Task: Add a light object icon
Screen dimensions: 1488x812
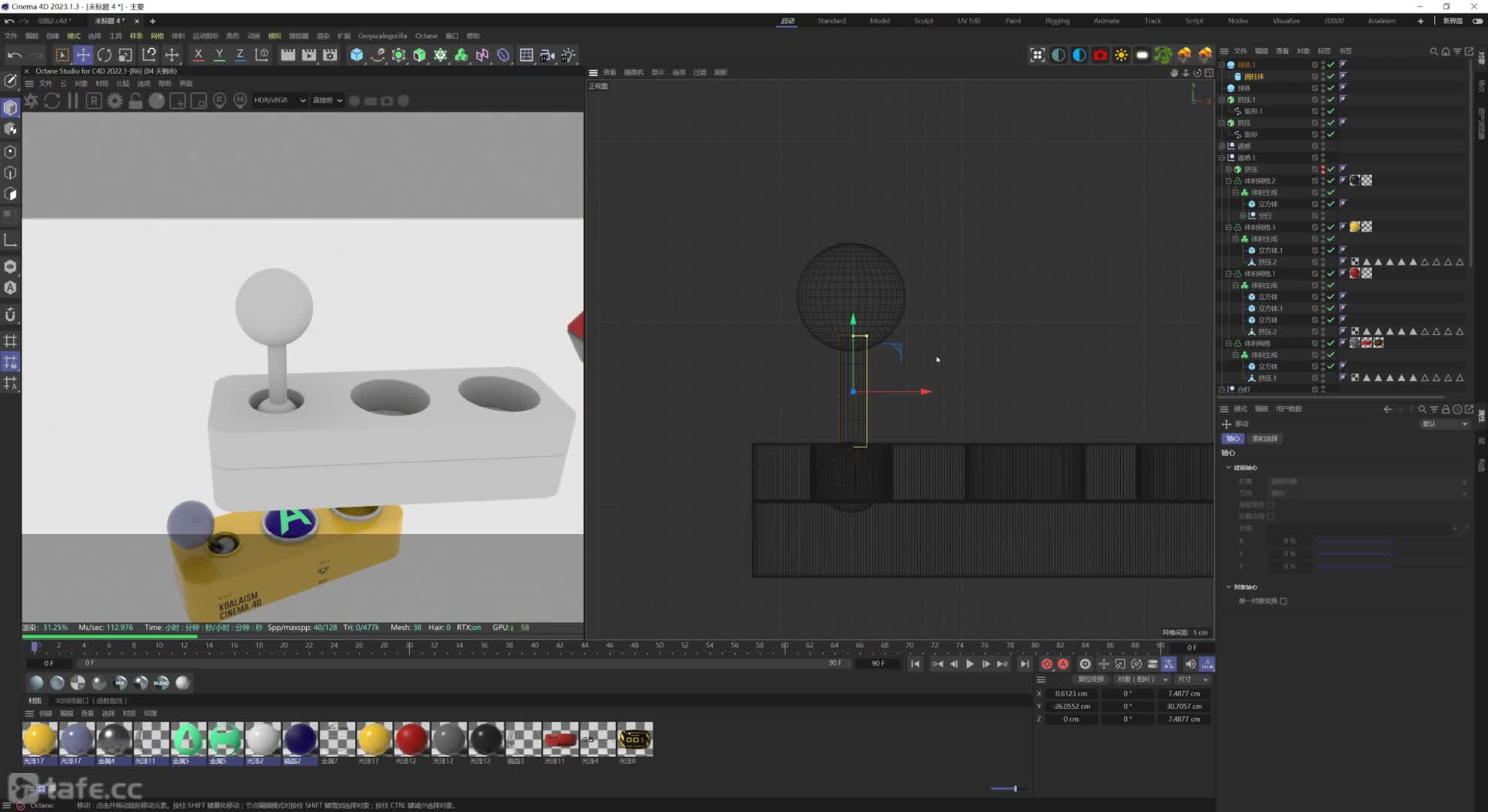Action: coord(569,55)
